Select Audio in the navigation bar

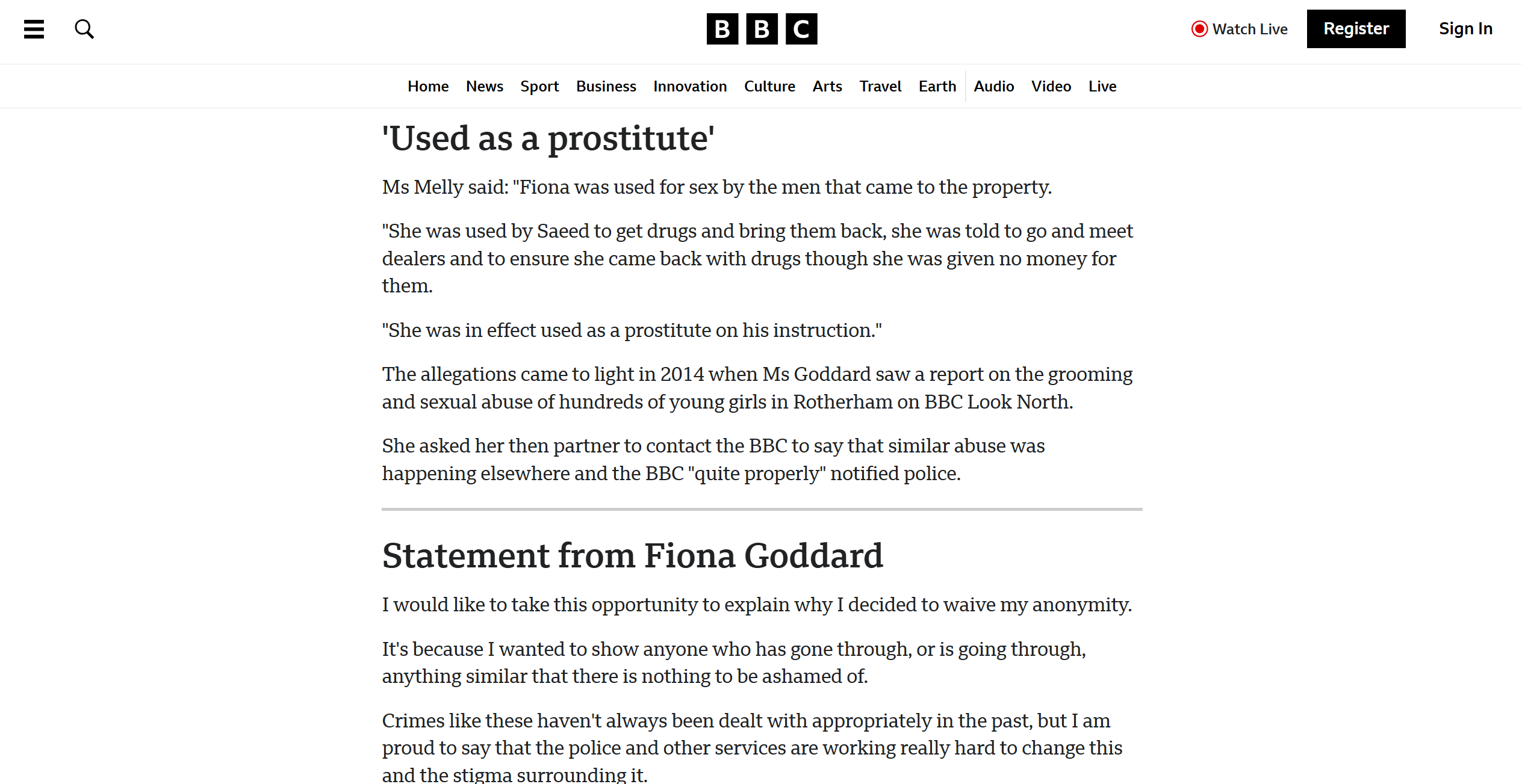(993, 87)
